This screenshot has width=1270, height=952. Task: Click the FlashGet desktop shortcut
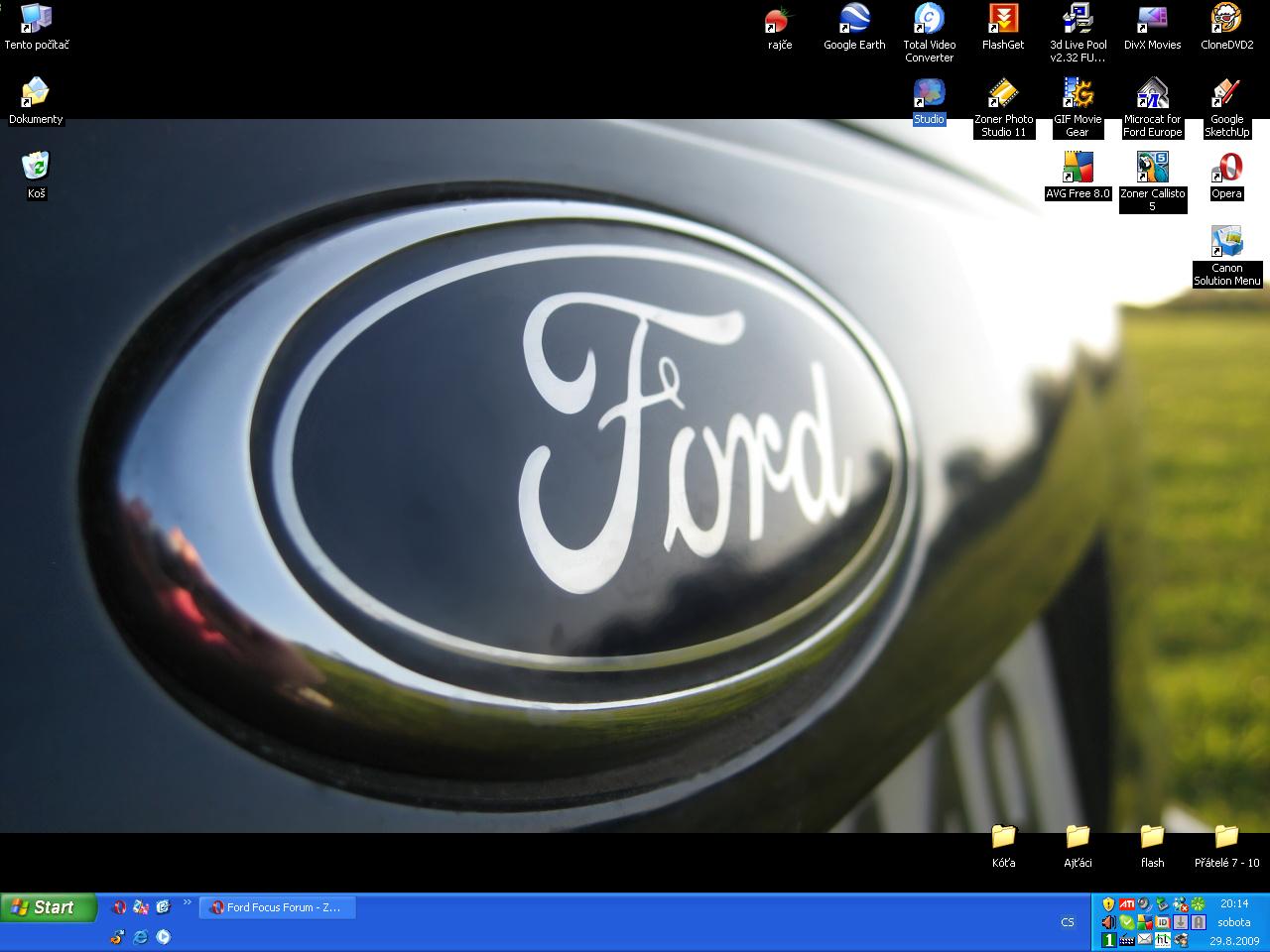(1003, 20)
